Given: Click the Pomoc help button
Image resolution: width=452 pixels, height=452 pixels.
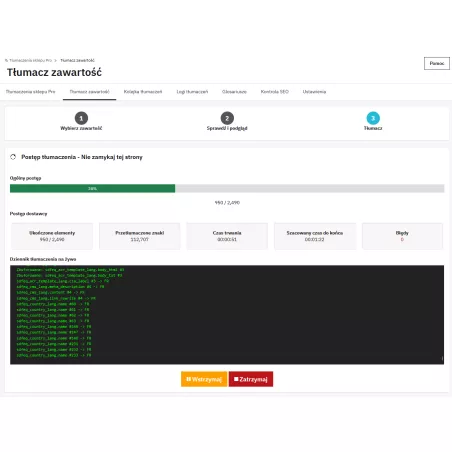Looking at the screenshot, I should click(x=437, y=63).
